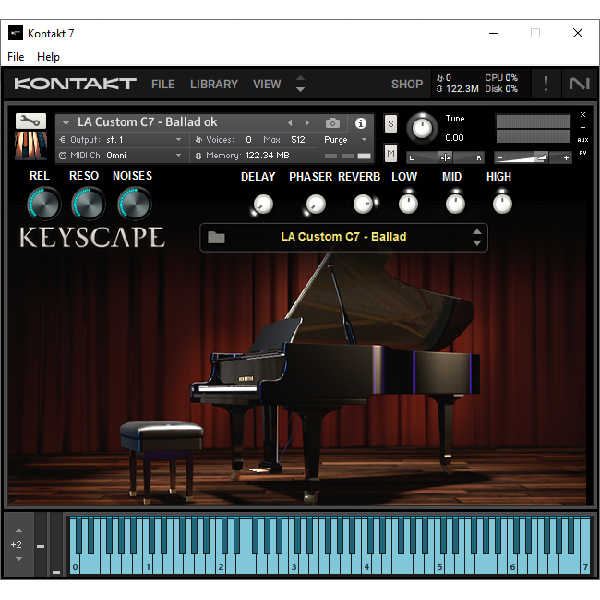Close the instrument with X icon
600x600 pixels.
pyautogui.click(x=583, y=114)
